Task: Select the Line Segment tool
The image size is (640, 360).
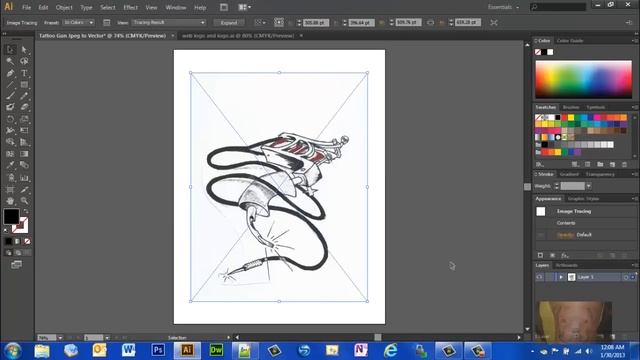Action: pos(10,84)
